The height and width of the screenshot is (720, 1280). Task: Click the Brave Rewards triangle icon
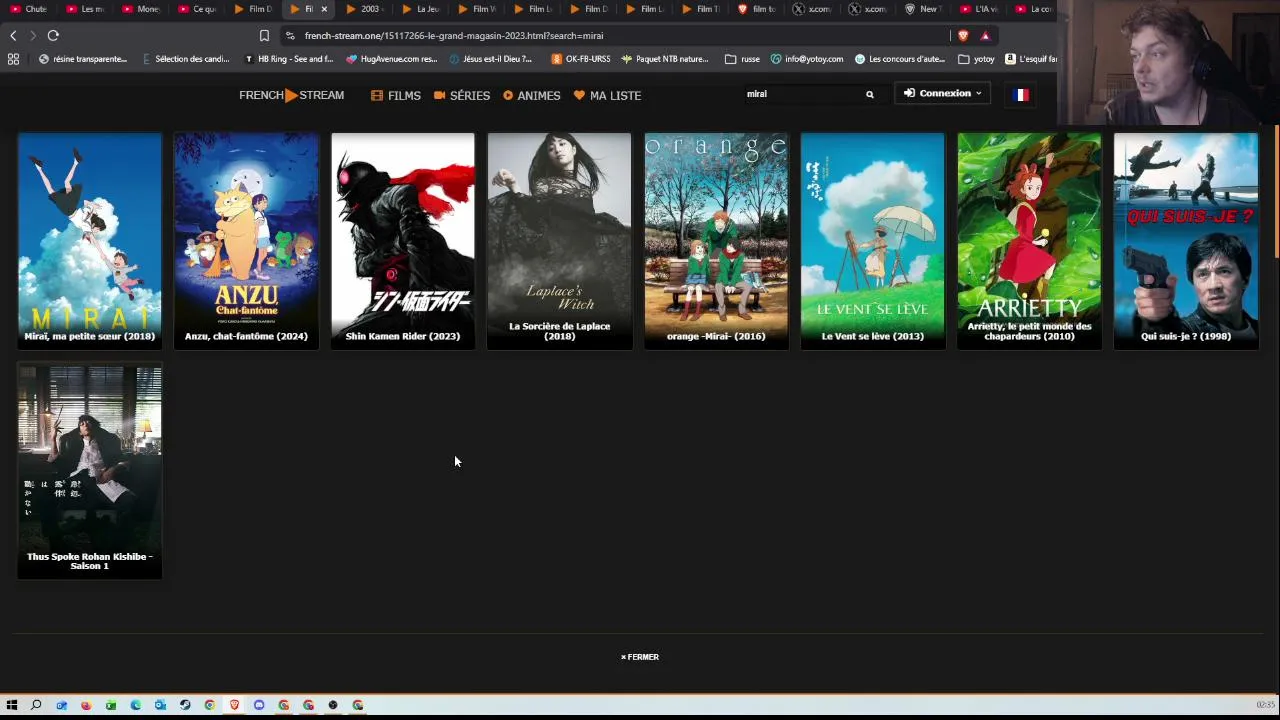(985, 35)
